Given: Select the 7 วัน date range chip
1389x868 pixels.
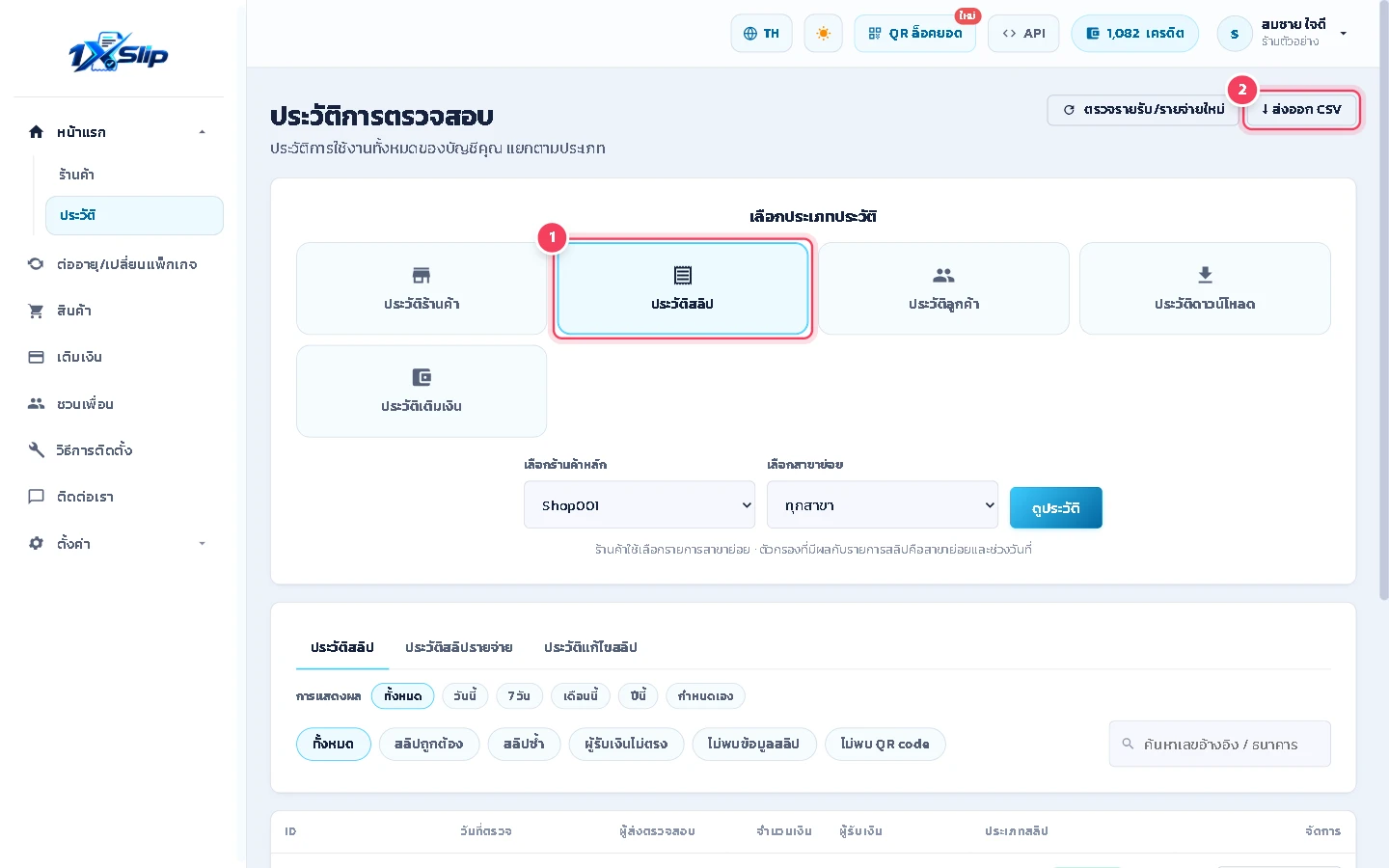Looking at the screenshot, I should click(519, 696).
